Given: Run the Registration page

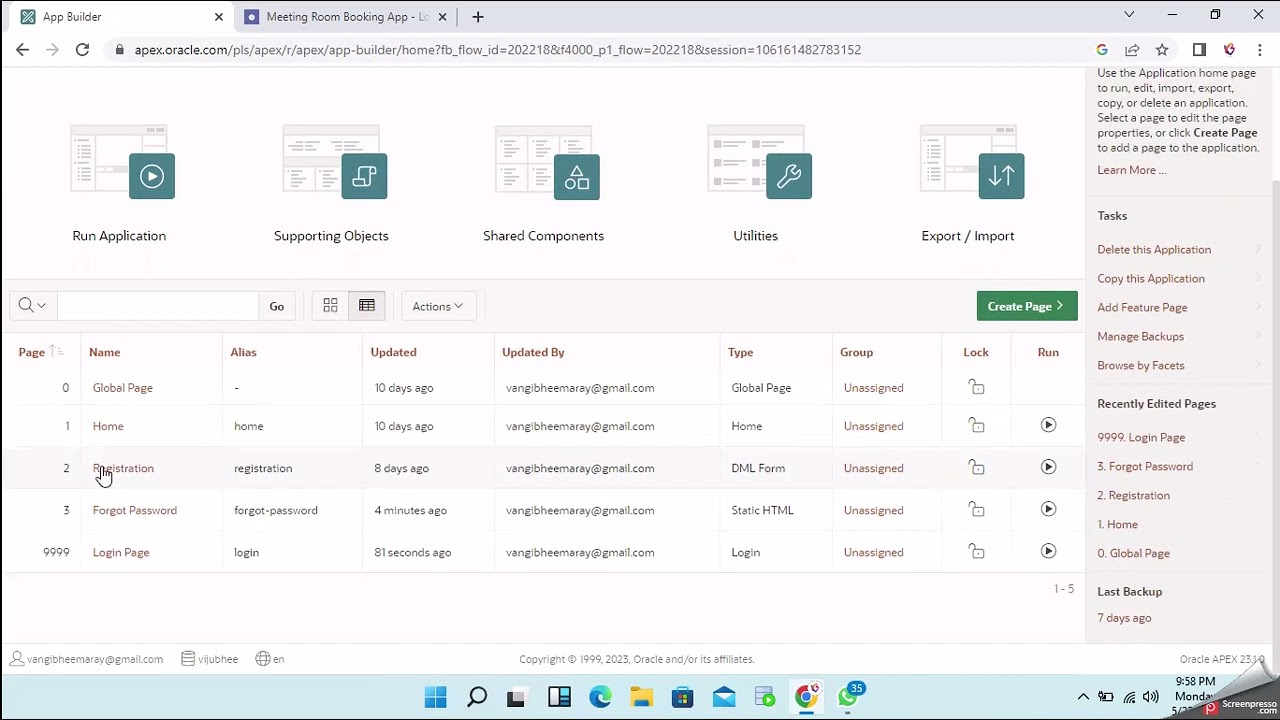Looking at the screenshot, I should (1048, 467).
